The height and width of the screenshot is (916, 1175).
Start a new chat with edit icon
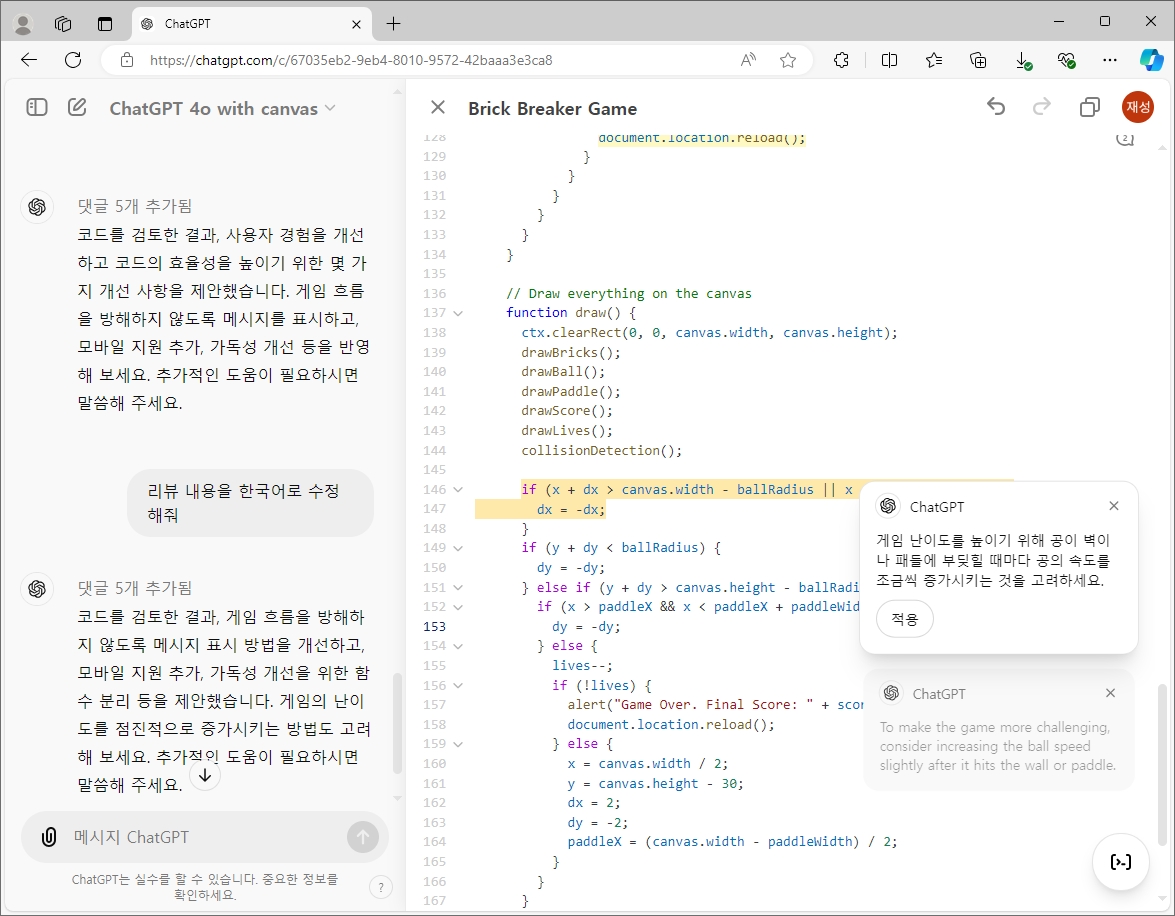tap(77, 108)
